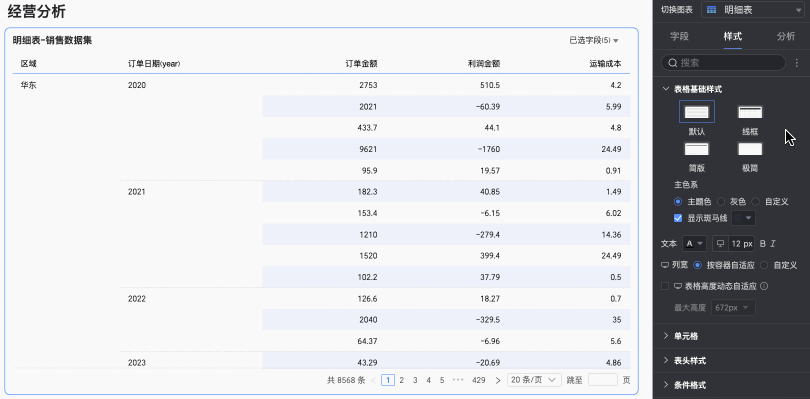Click info icon beside 表格高度动态自适应

coord(764,286)
